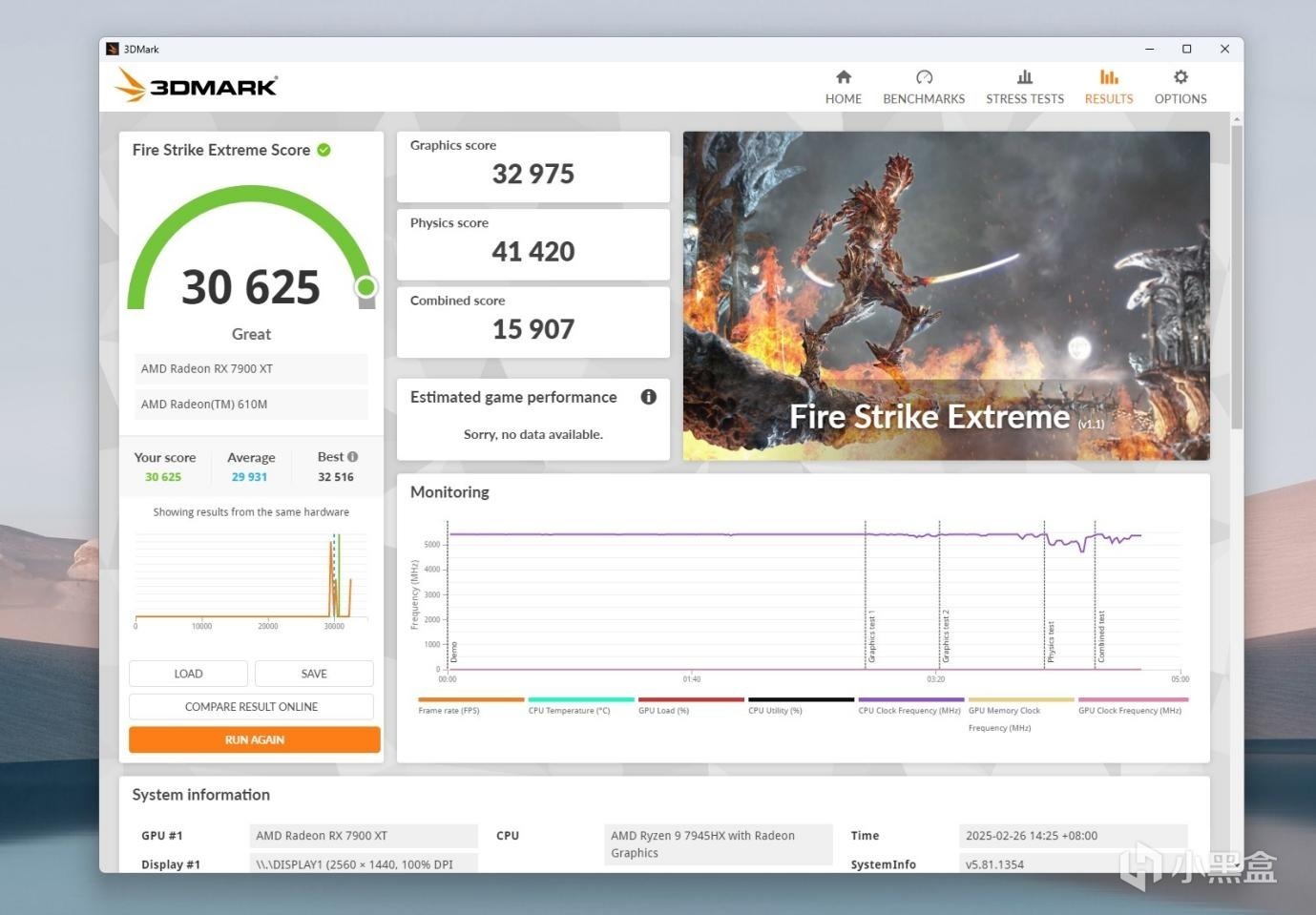Screen dimensions: 1316x915
Task: Toggle Frame rate (FPS) legend in Monitoring
Action: point(470,705)
